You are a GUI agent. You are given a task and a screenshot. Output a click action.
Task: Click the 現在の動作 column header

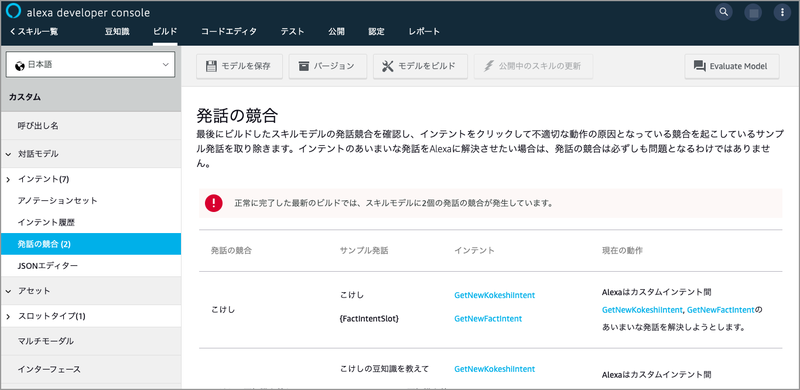pyautogui.click(x=622, y=251)
